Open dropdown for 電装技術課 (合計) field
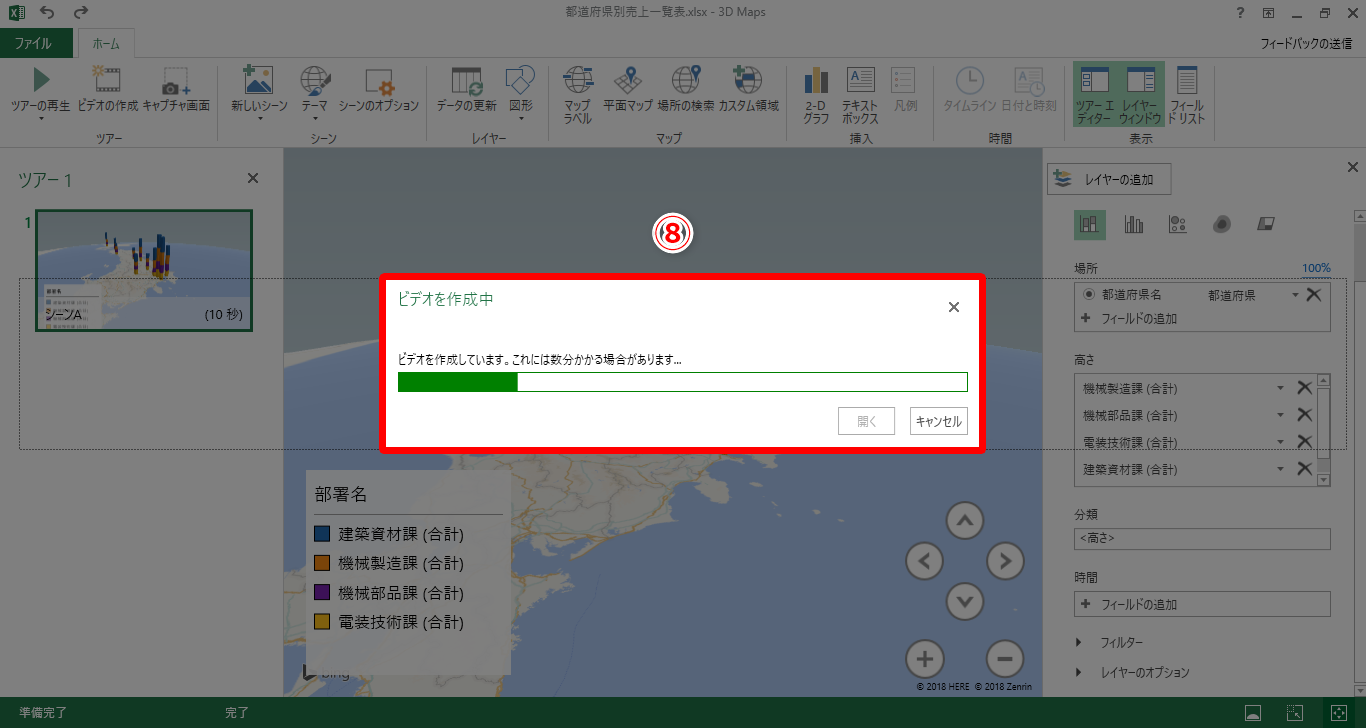The image size is (1366, 728). [x=1280, y=442]
